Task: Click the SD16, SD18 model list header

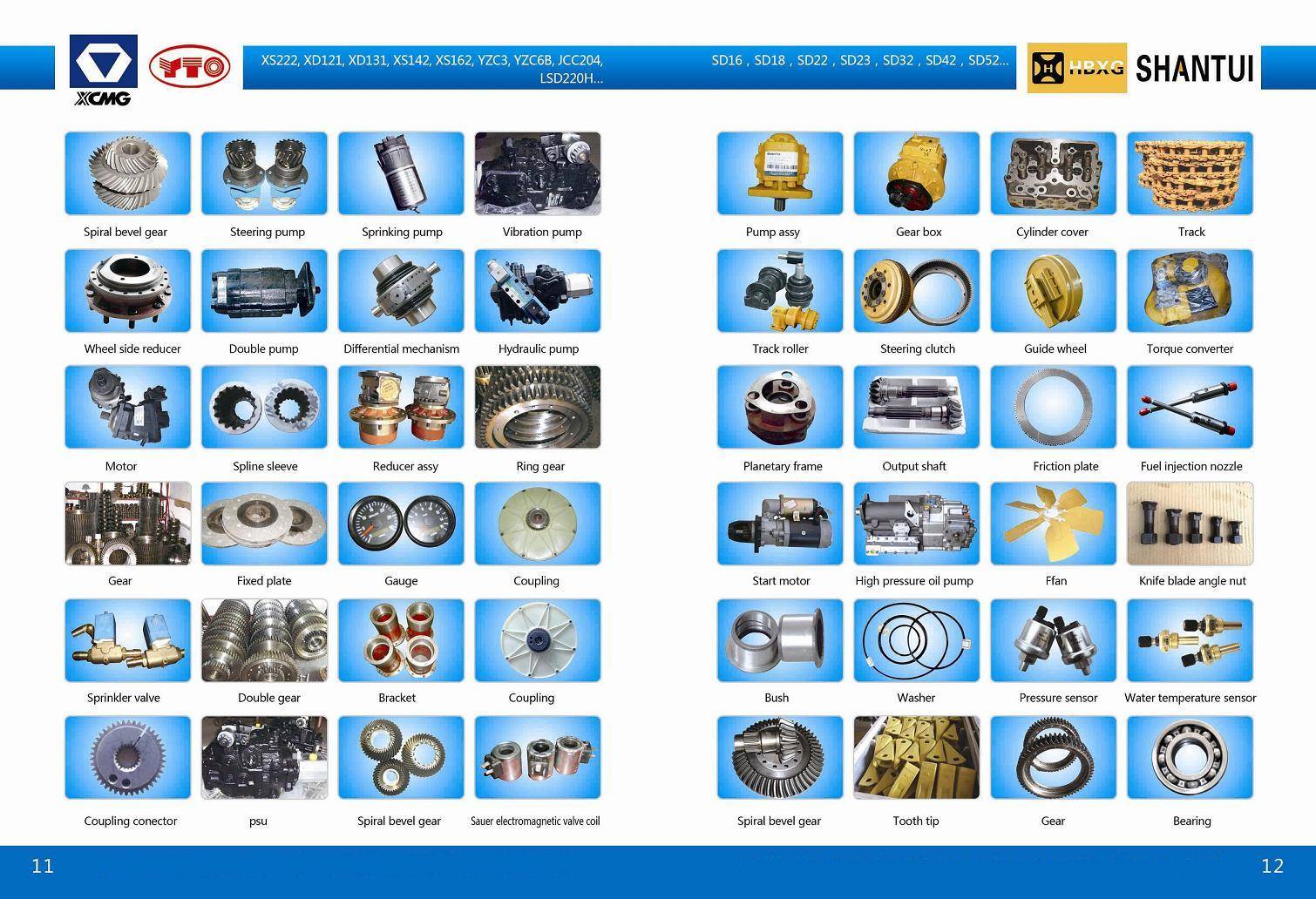Action: tap(859, 60)
